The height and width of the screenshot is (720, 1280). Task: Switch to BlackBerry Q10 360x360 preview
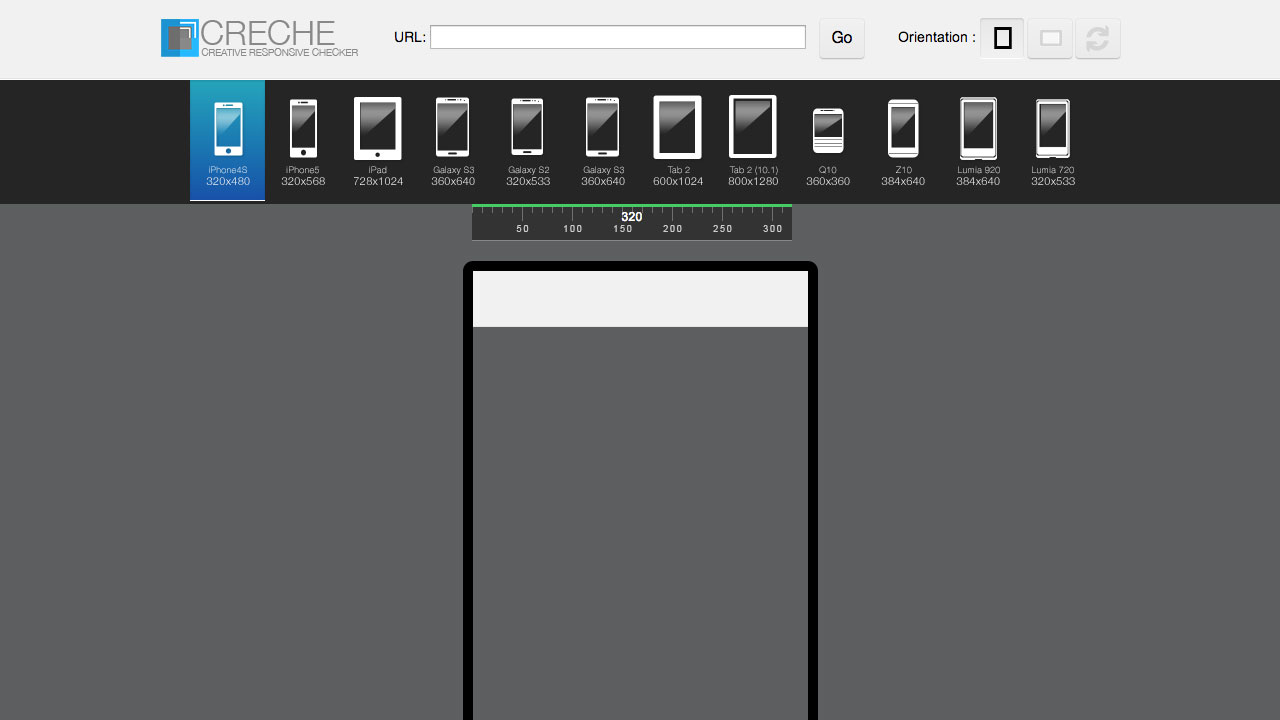pos(828,141)
